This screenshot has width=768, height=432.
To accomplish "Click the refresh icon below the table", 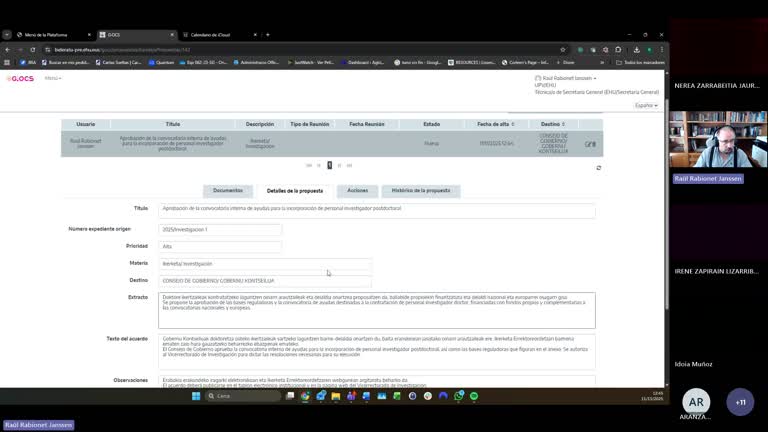I will (598, 168).
